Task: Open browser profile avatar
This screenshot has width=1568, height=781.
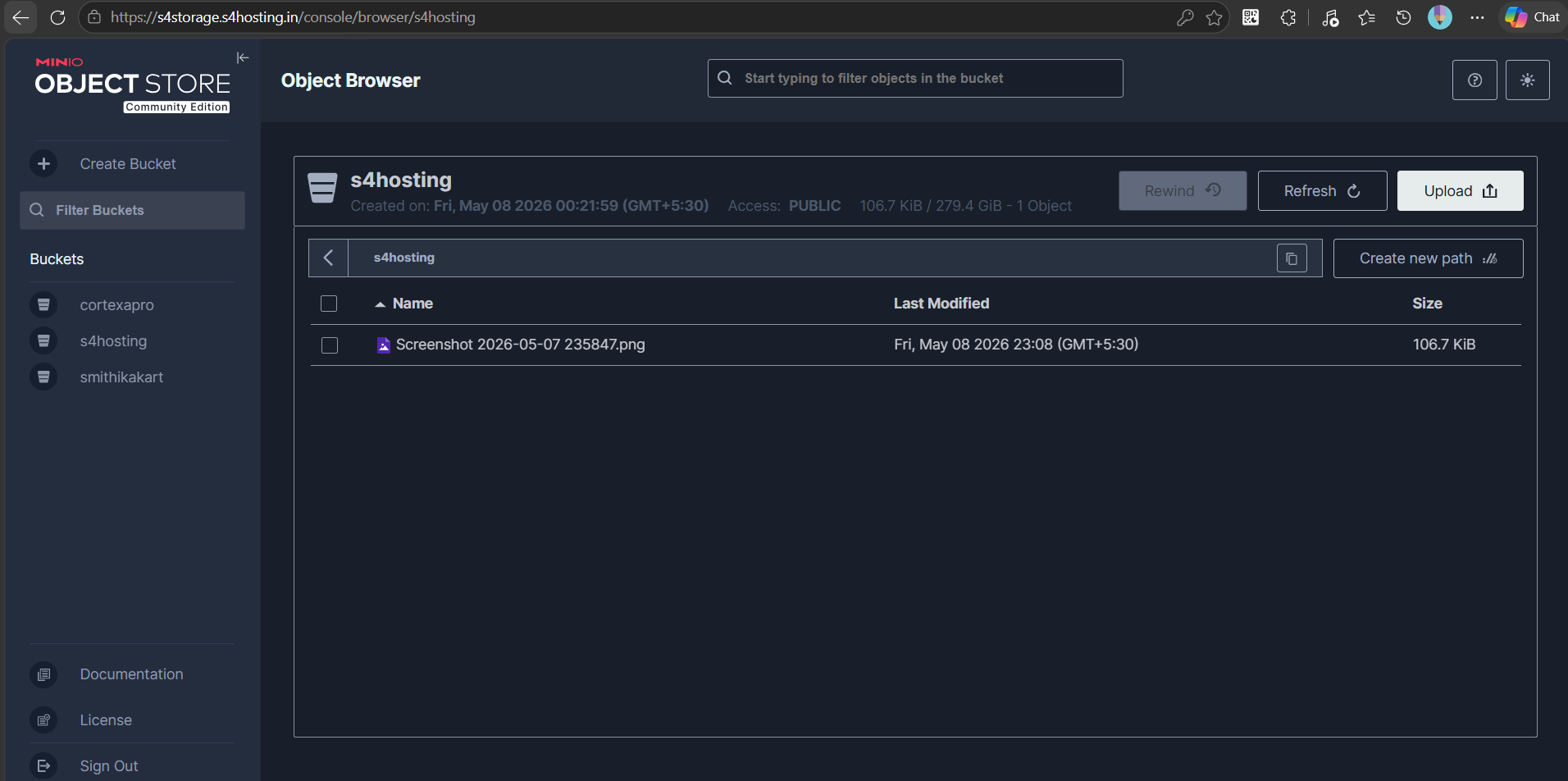Action: pos(1440,17)
